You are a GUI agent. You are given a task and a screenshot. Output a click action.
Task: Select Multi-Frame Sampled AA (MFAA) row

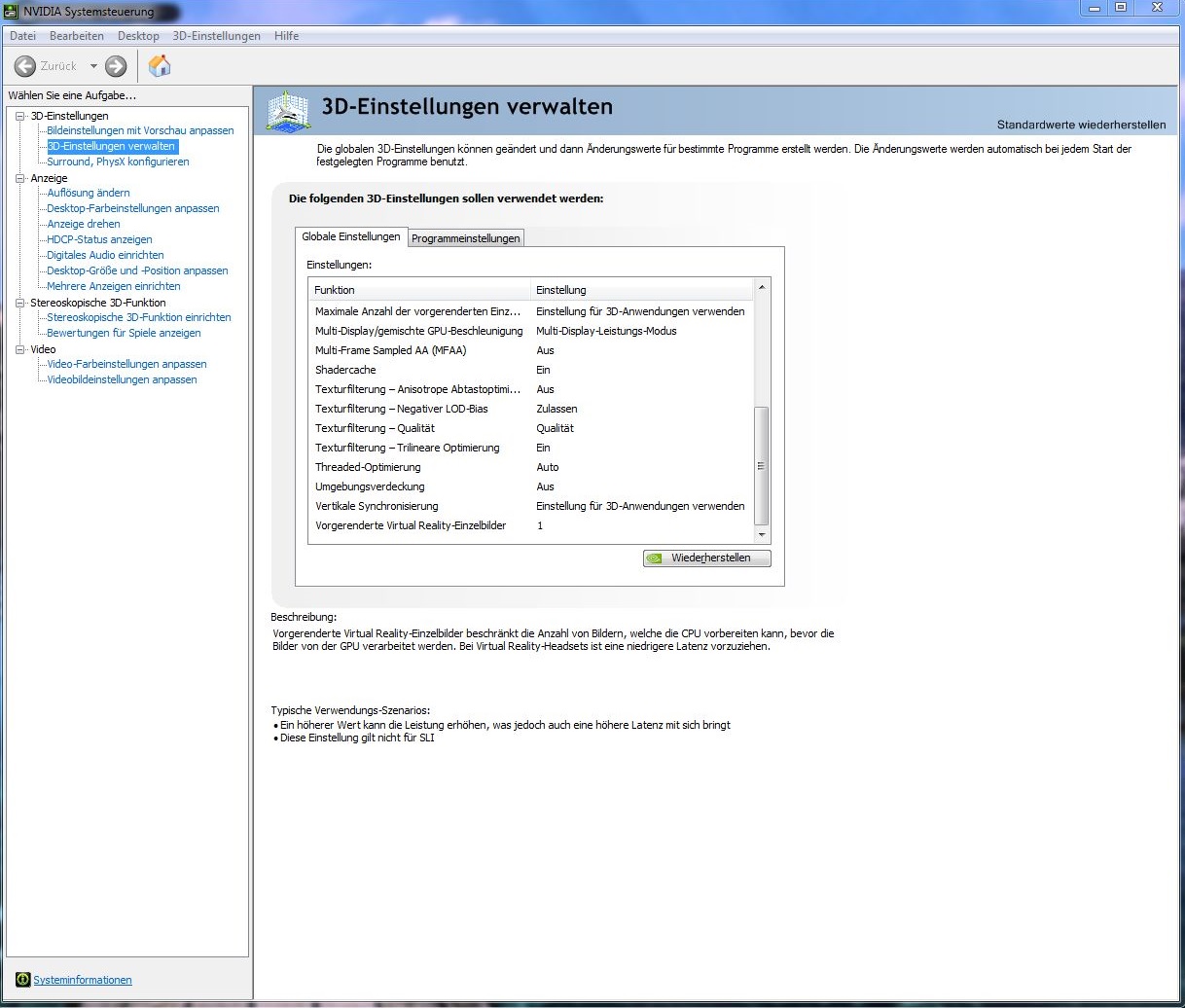(x=531, y=350)
